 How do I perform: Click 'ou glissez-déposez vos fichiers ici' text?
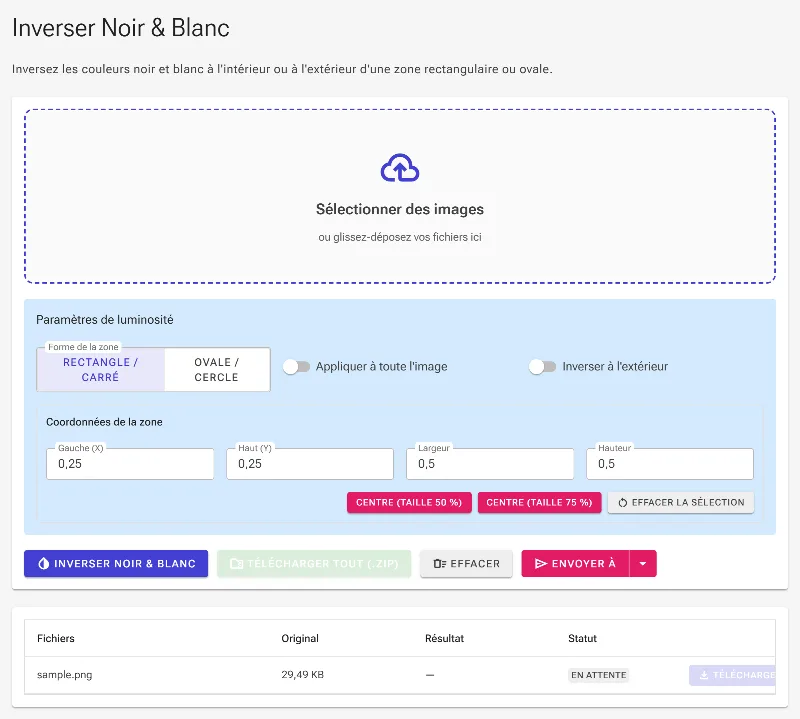[x=399, y=237]
